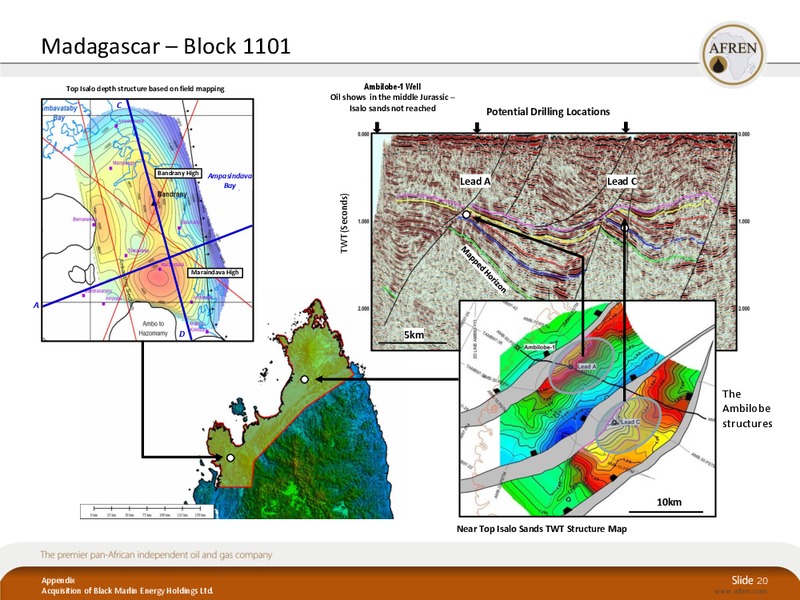
Task: Click the Madagascar satellite relief map image
Action: pyautogui.click(x=293, y=409)
